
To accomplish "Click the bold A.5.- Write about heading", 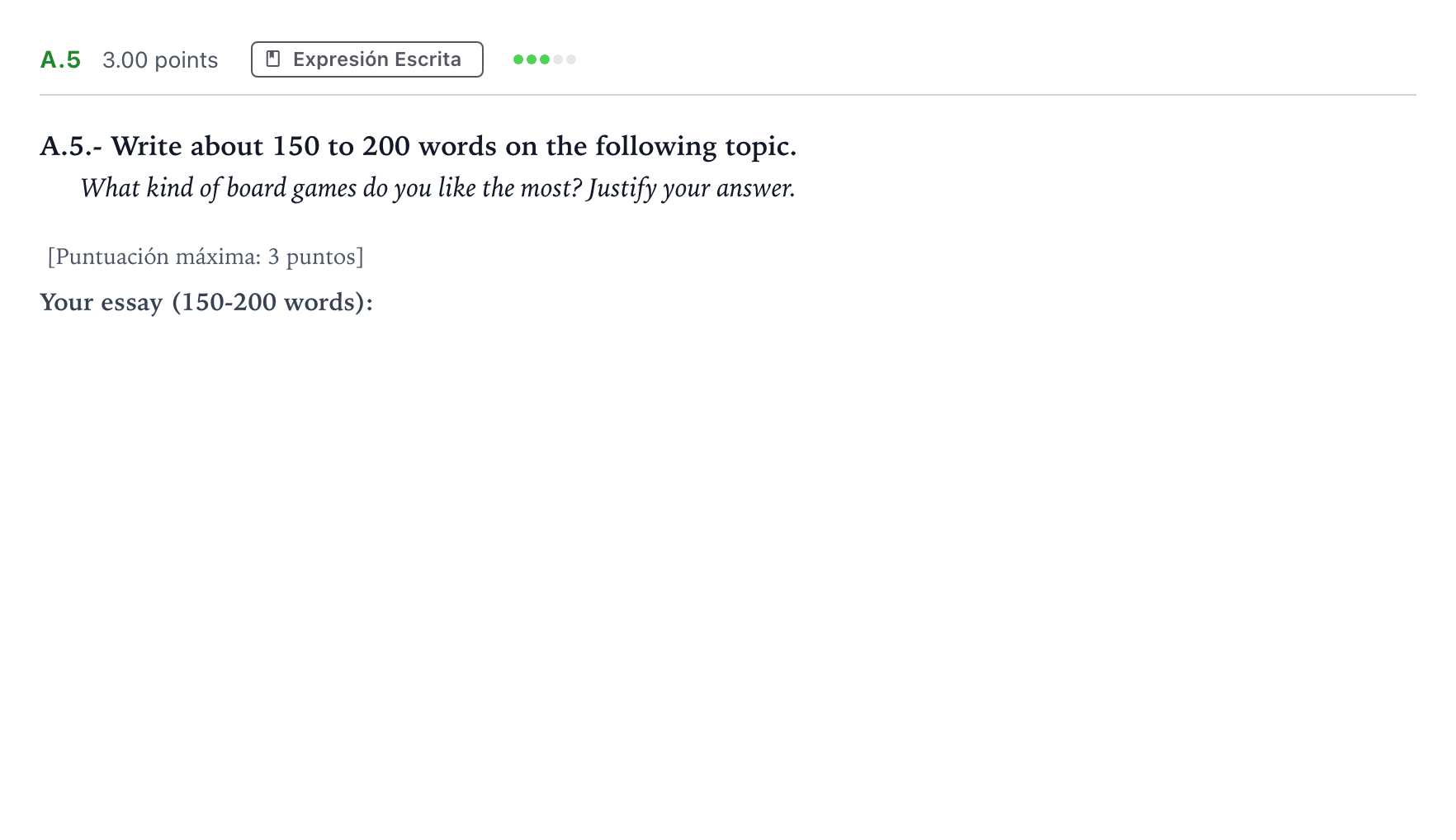I will click(x=418, y=146).
